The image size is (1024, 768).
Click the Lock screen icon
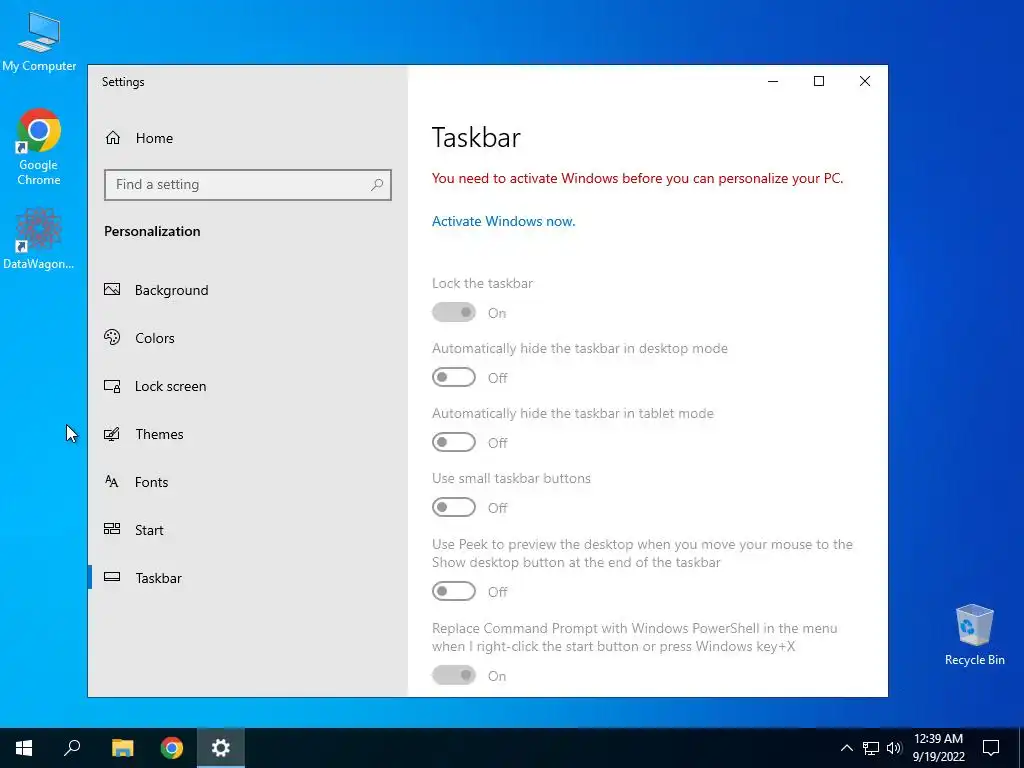(112, 386)
